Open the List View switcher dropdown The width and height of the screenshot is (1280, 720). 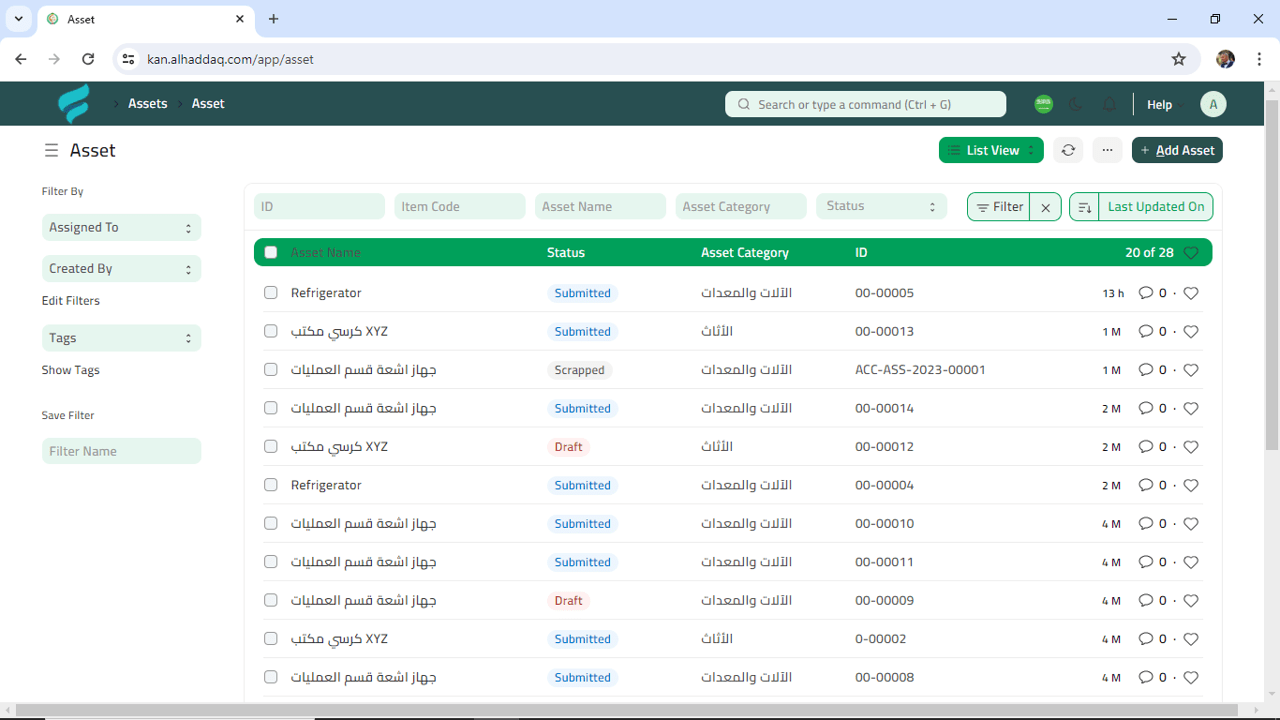pos(991,150)
